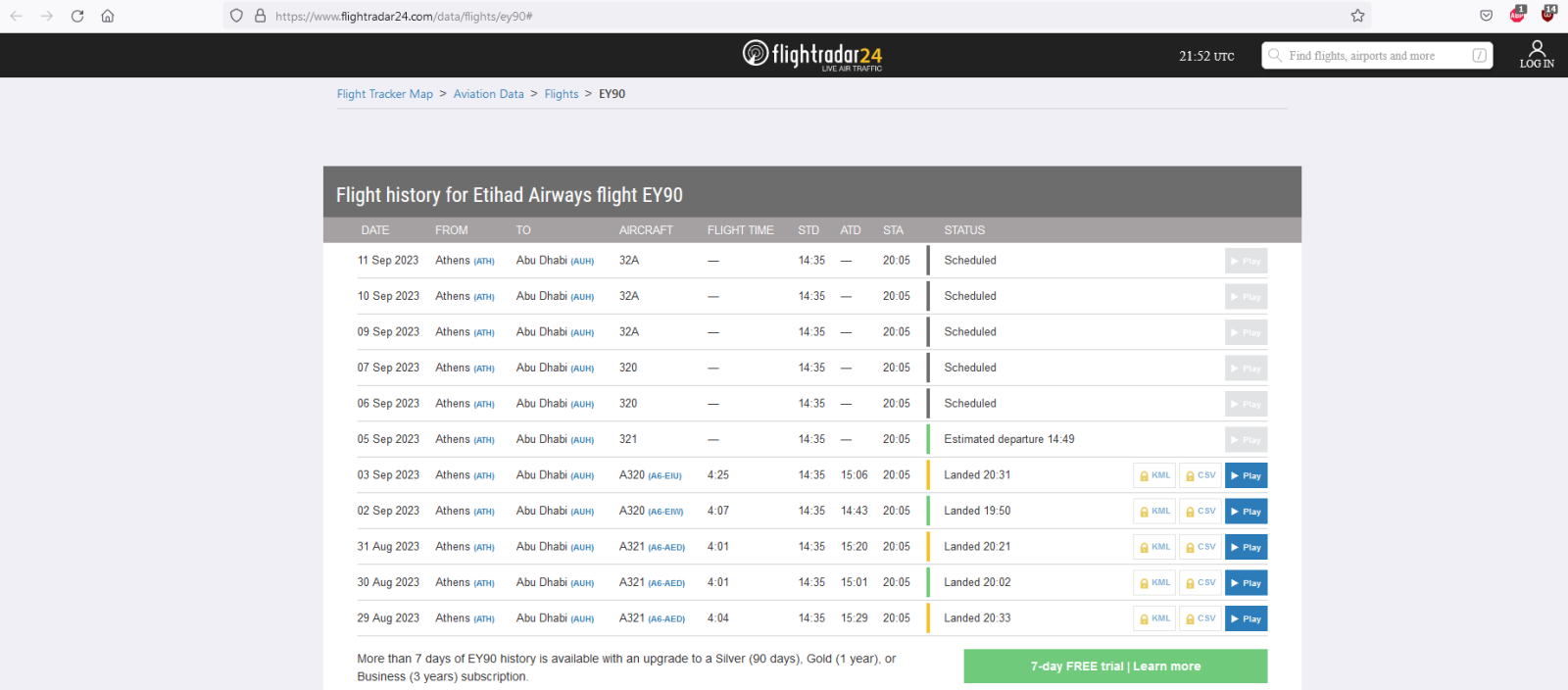1568x690 pixels.
Task: Click aircraft type 321 in 05 Sep row
Action: (628, 439)
